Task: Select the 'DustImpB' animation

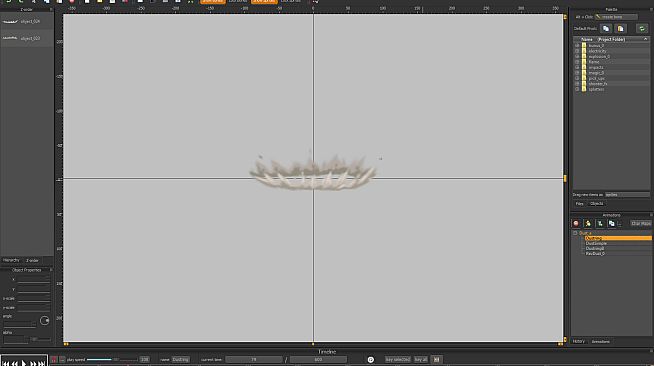Action: [x=595, y=248]
